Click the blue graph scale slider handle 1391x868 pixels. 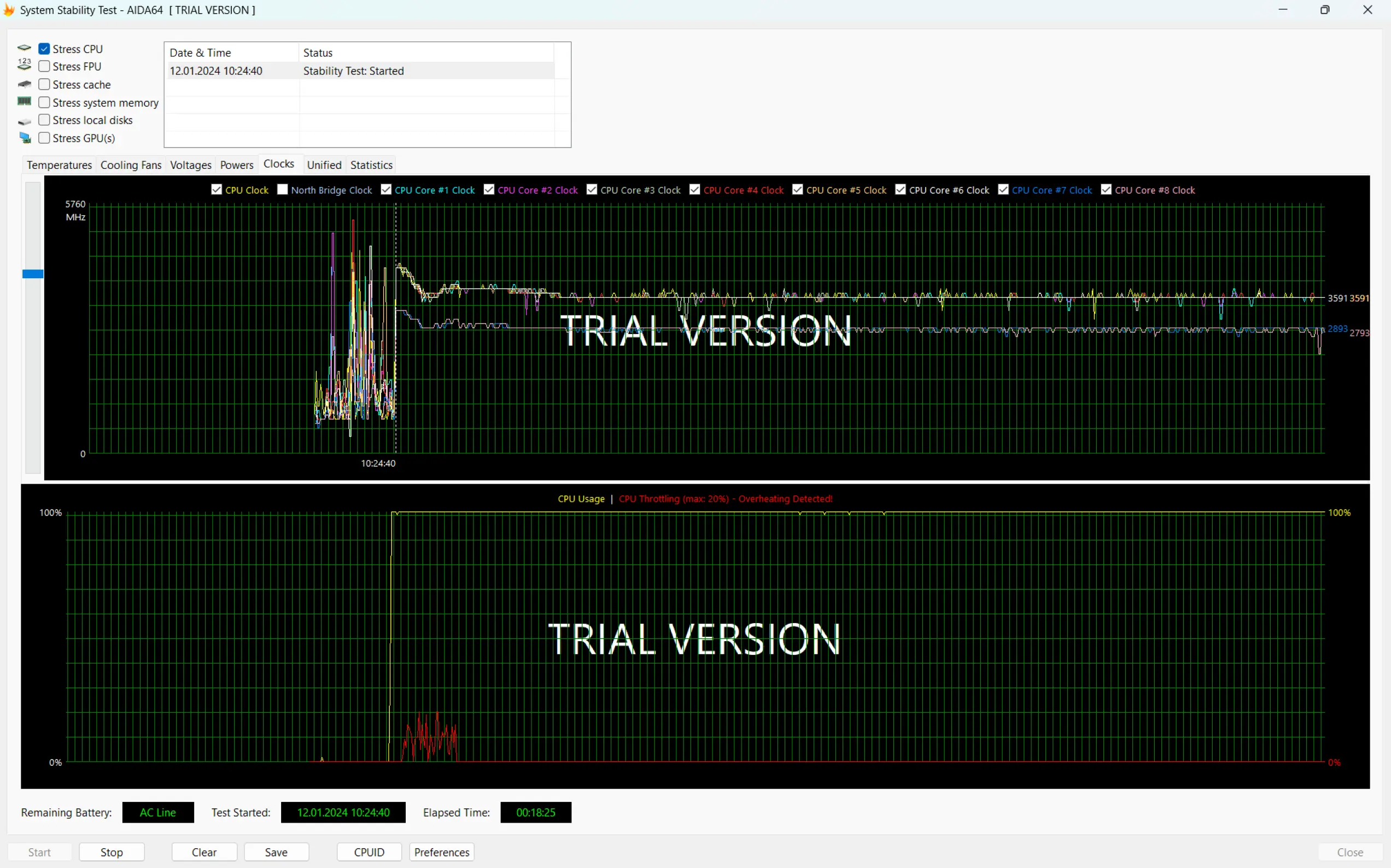click(x=33, y=274)
